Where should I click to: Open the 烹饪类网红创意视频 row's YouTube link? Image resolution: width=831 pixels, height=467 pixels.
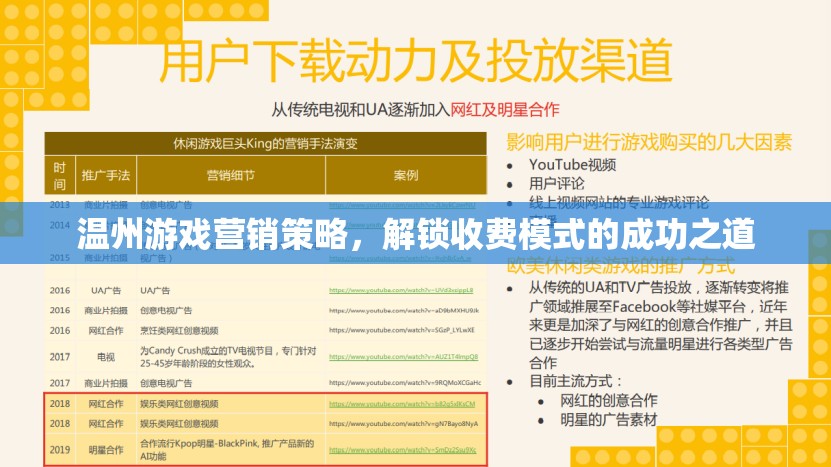[402, 330]
